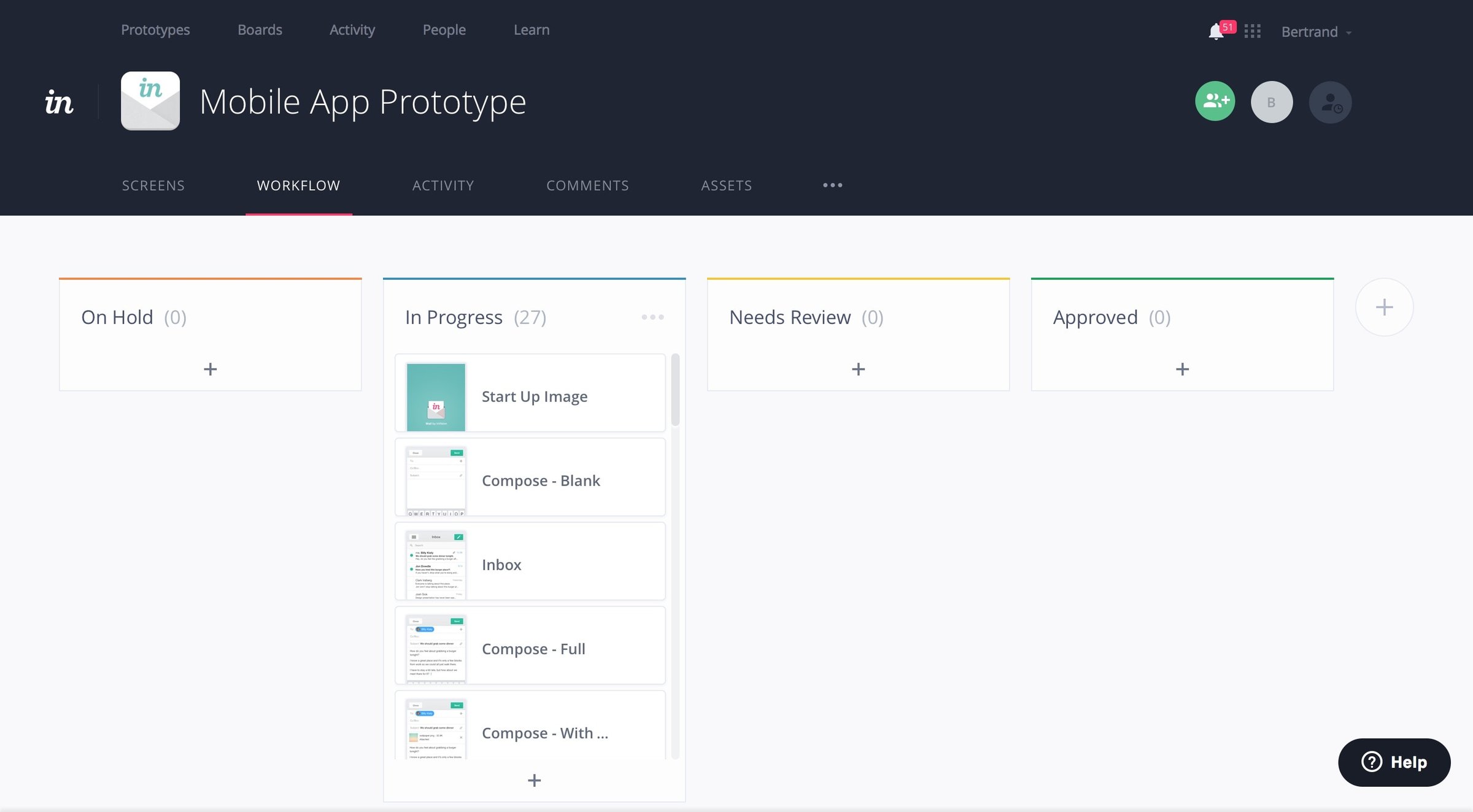Viewport: 1473px width, 812px height.
Task: Switch to the project ACTIVITY tab
Action: pyautogui.click(x=443, y=185)
